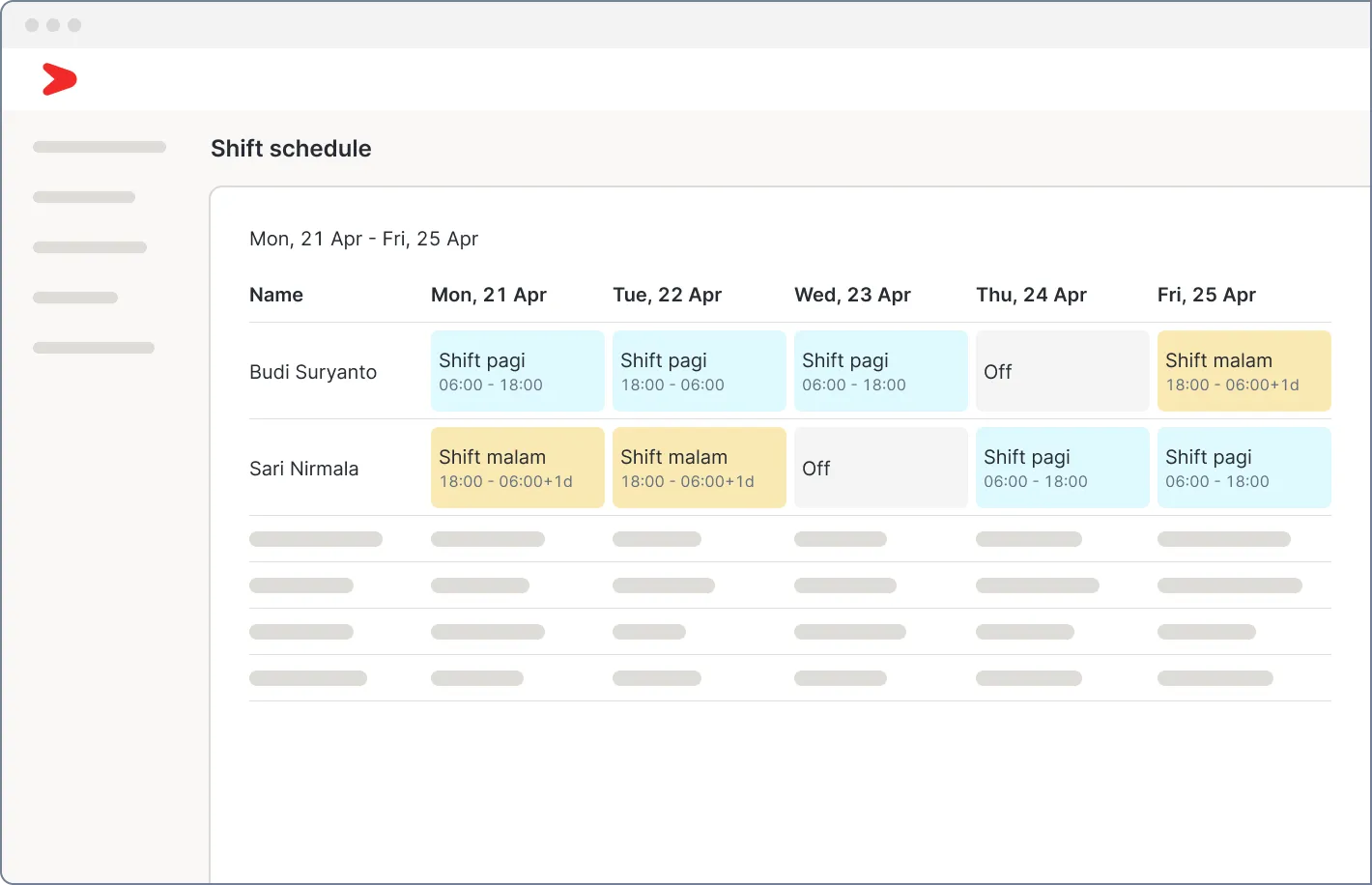
Task: Select Sari Nirmala's Wednesday Off cell
Action: 881,468
